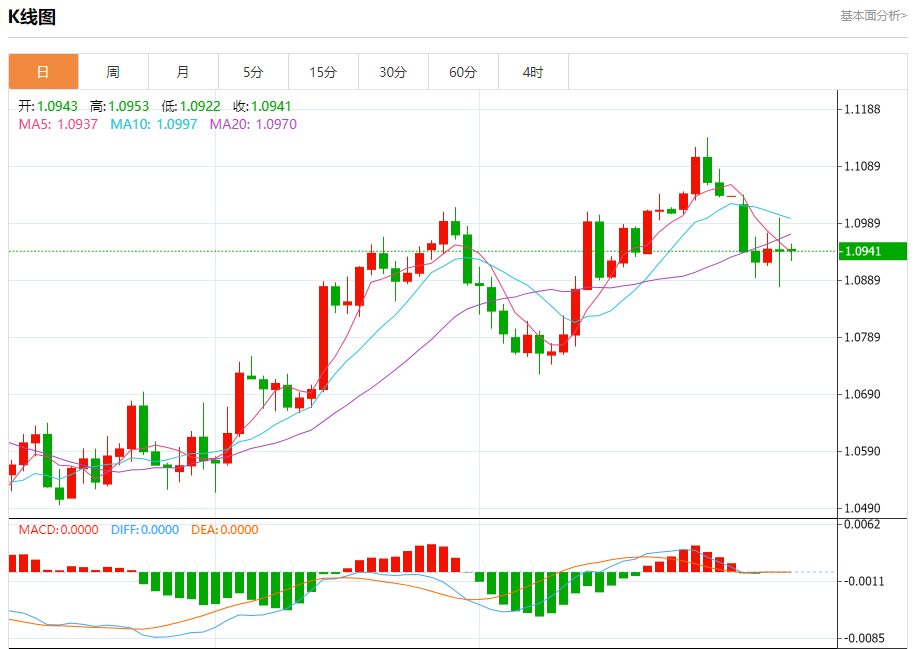Click the 高:1.0953 high price value
This screenshot has height=649, width=917.
119,106
